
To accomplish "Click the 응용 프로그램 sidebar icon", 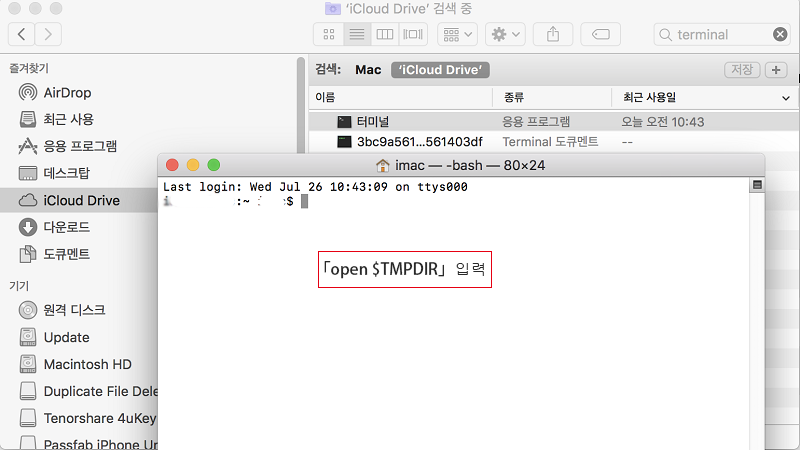I will pos(28,146).
